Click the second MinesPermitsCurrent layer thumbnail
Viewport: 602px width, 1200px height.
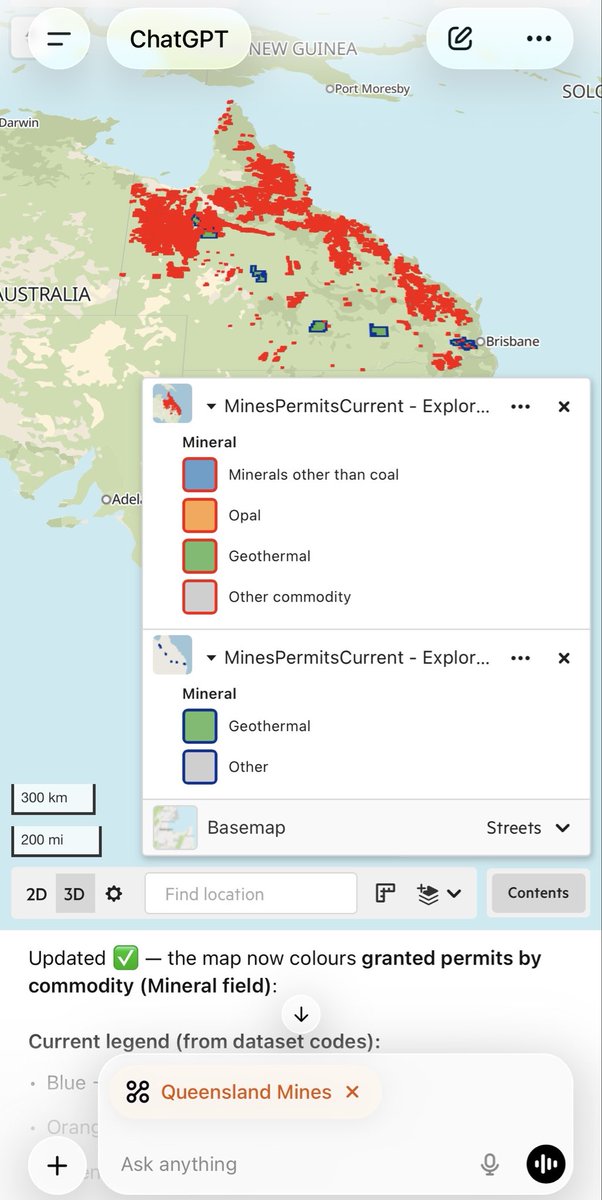(x=172, y=655)
